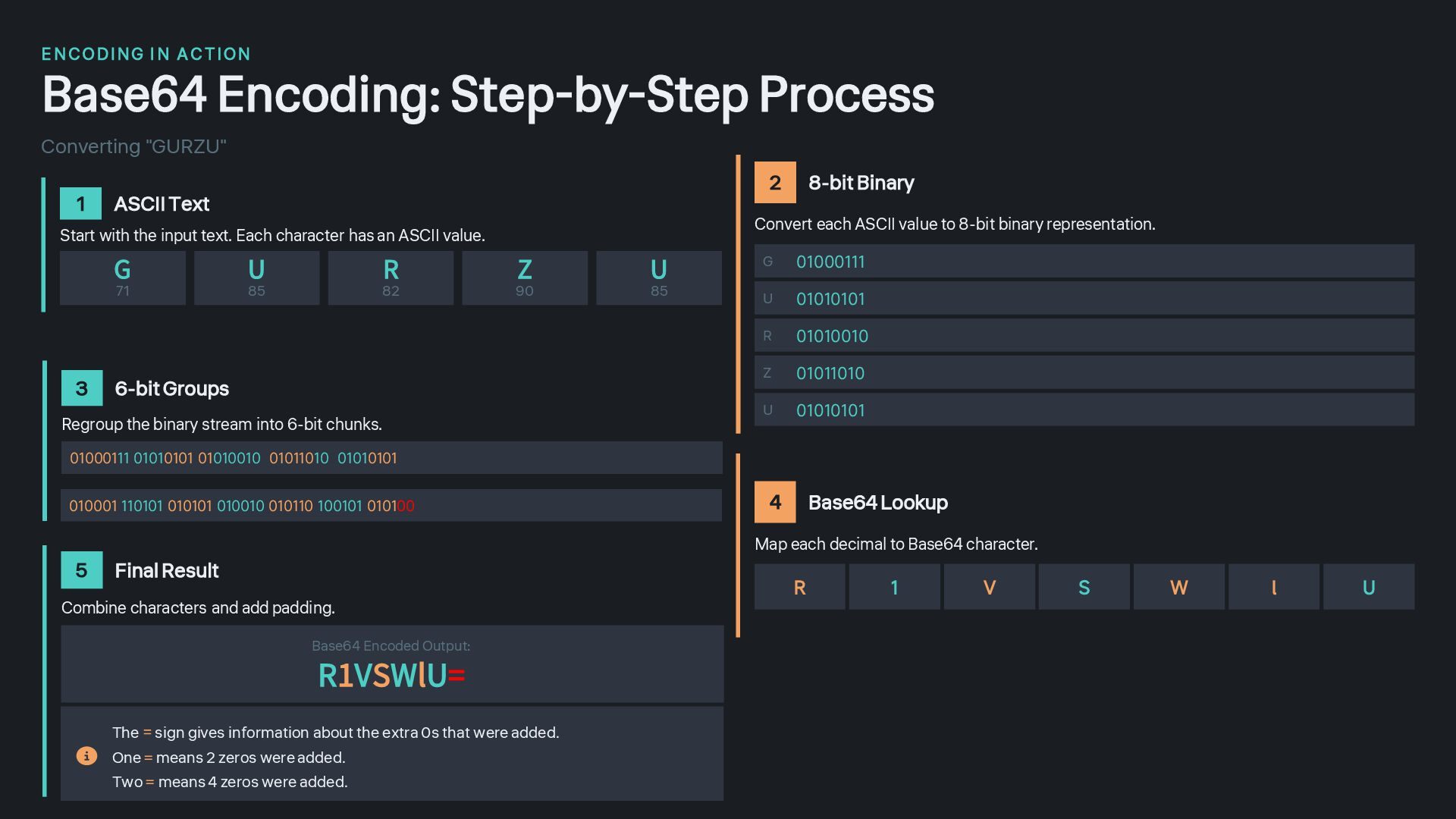
Task: Click the Converting "GURZU" subtitle
Action: tap(133, 146)
